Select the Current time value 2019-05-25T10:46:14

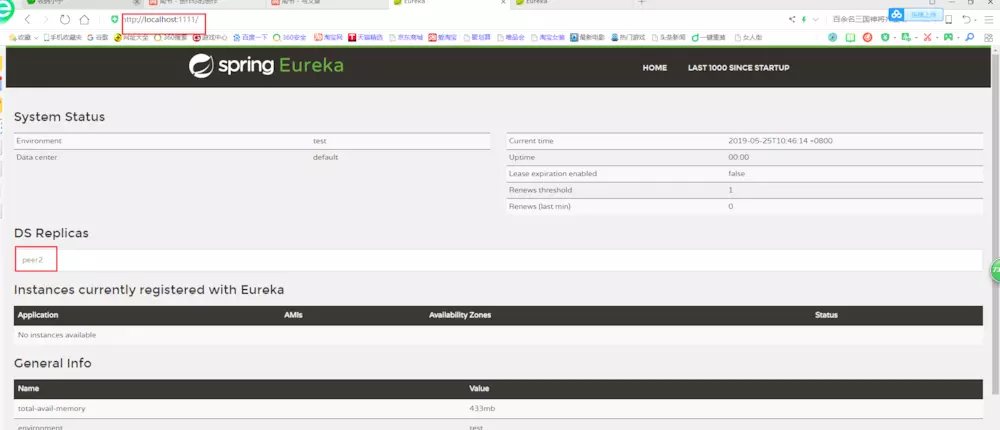[x=780, y=141]
